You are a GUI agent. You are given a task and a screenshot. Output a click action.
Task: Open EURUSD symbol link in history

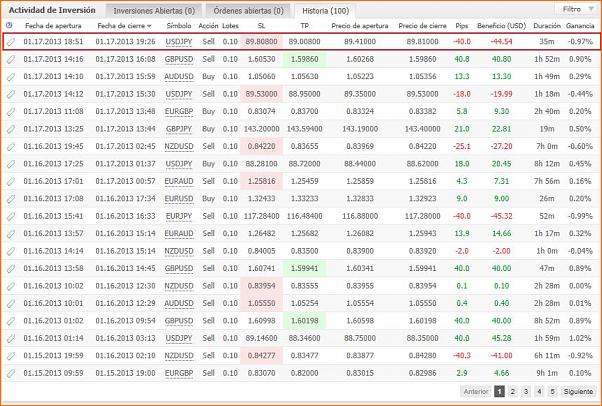tap(179, 199)
